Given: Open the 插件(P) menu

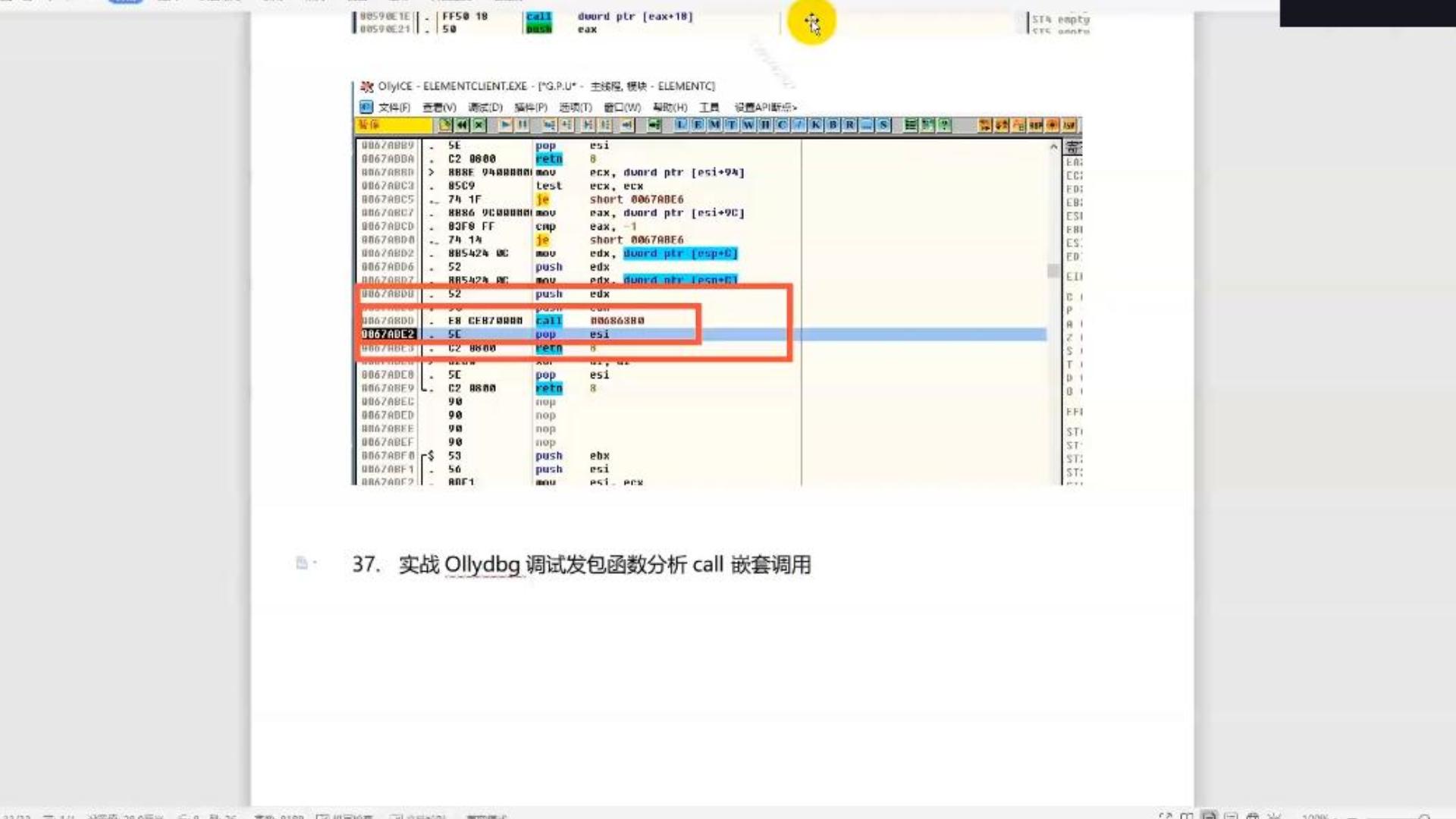Looking at the screenshot, I should pyautogui.click(x=531, y=107).
